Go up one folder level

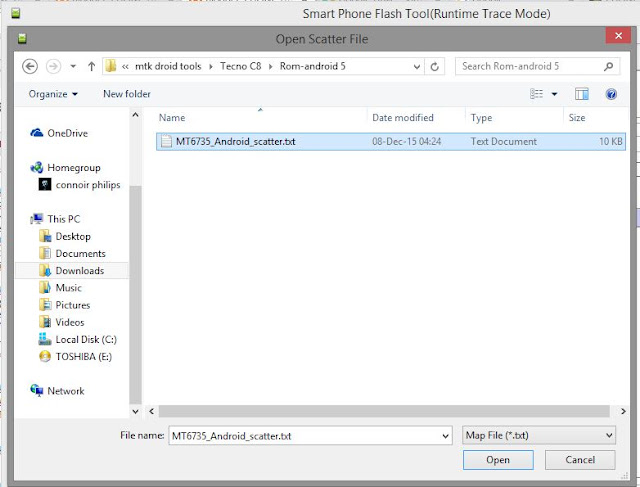click(x=91, y=66)
